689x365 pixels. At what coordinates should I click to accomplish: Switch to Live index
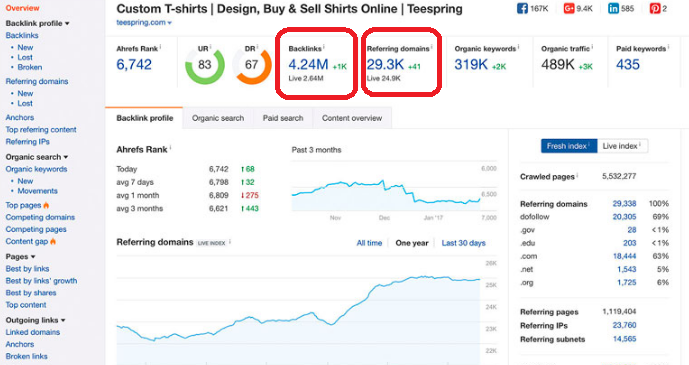[622, 146]
